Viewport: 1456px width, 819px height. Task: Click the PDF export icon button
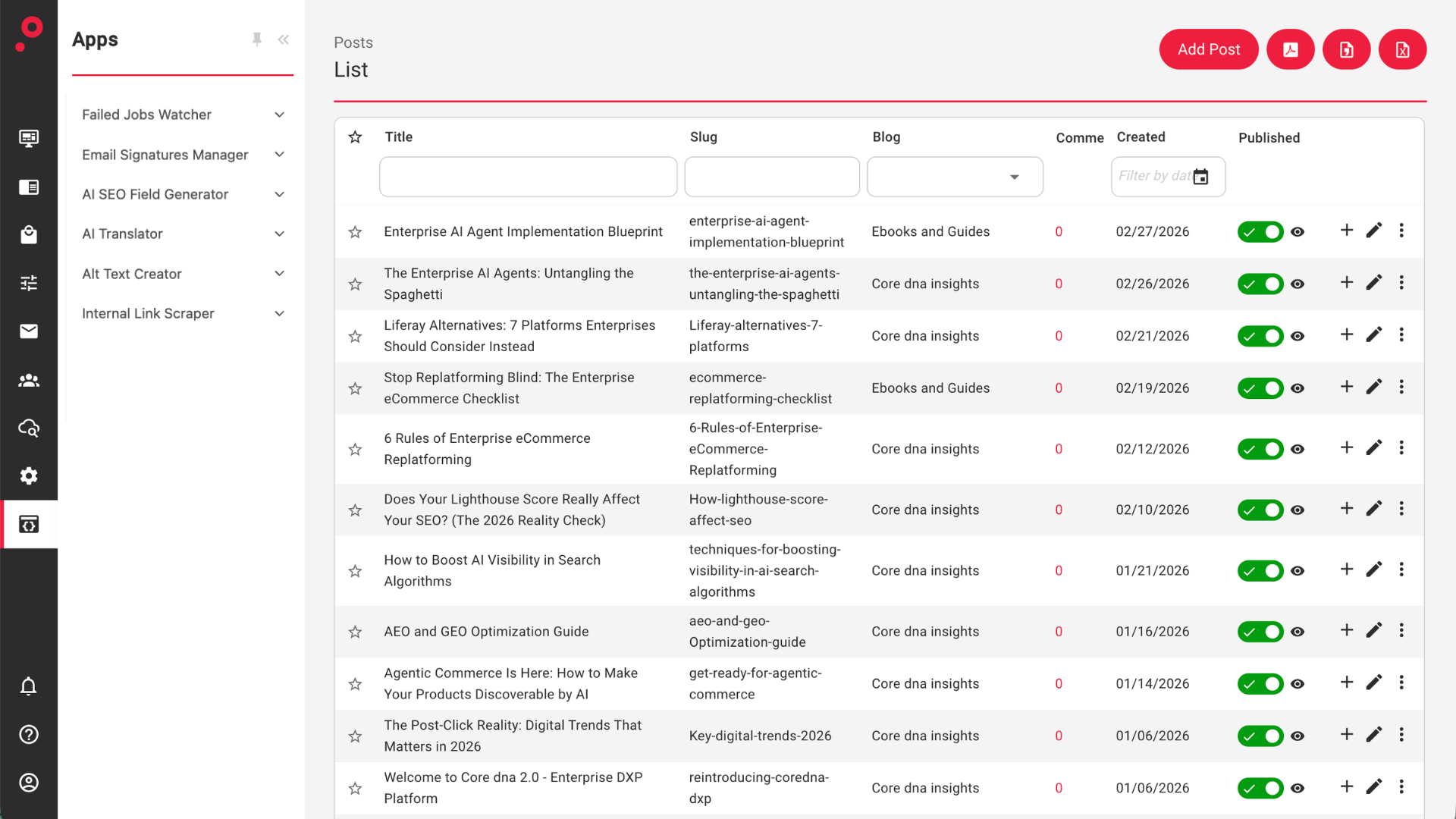(x=1290, y=50)
